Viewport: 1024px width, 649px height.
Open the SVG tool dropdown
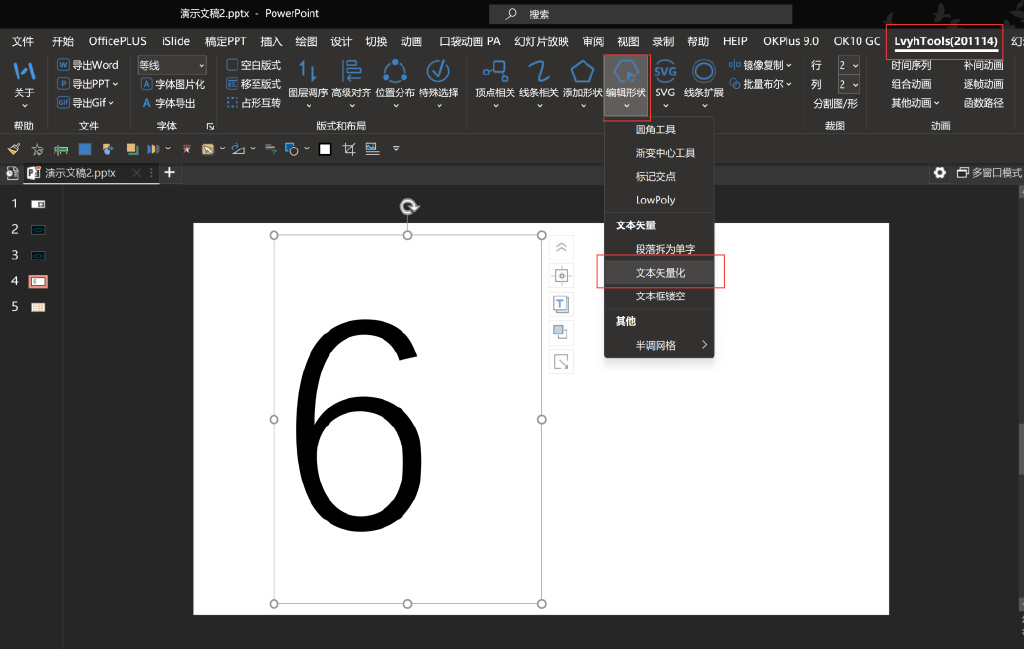tap(665, 84)
